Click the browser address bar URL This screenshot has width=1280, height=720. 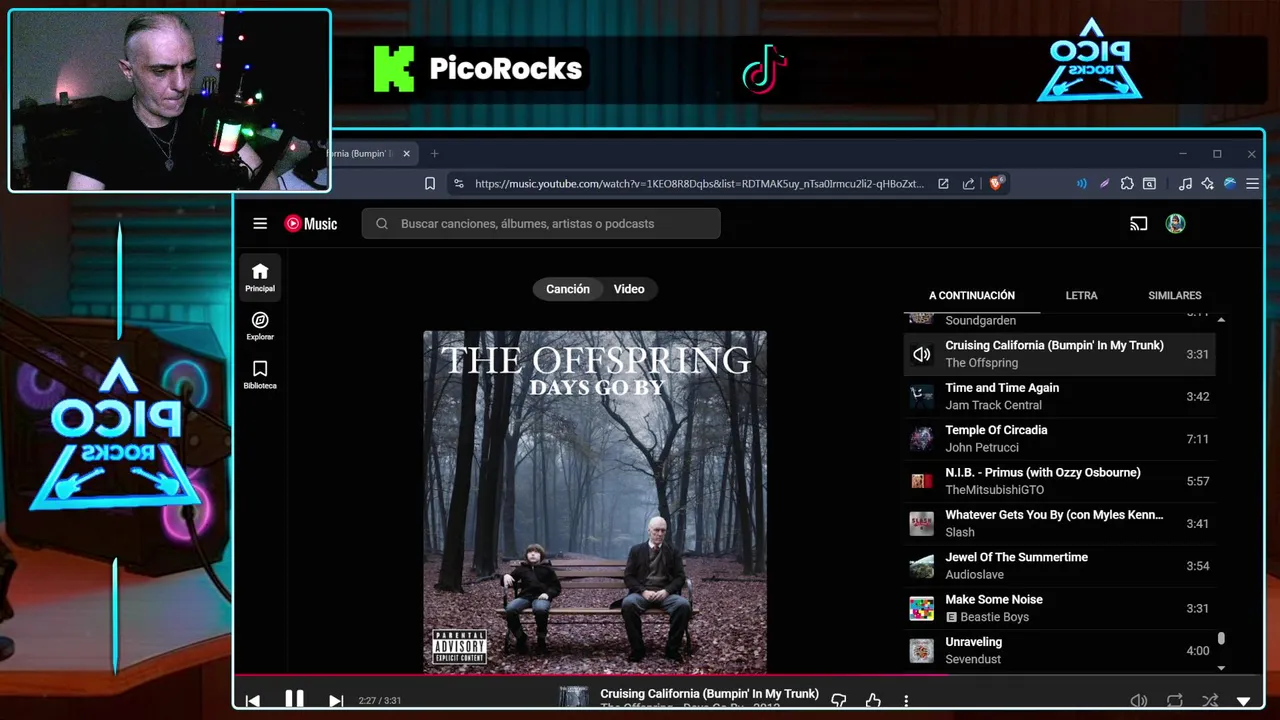tap(699, 184)
